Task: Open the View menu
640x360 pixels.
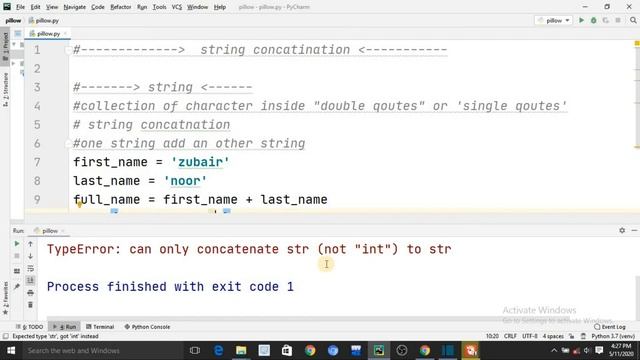Action: (x=52, y=7)
